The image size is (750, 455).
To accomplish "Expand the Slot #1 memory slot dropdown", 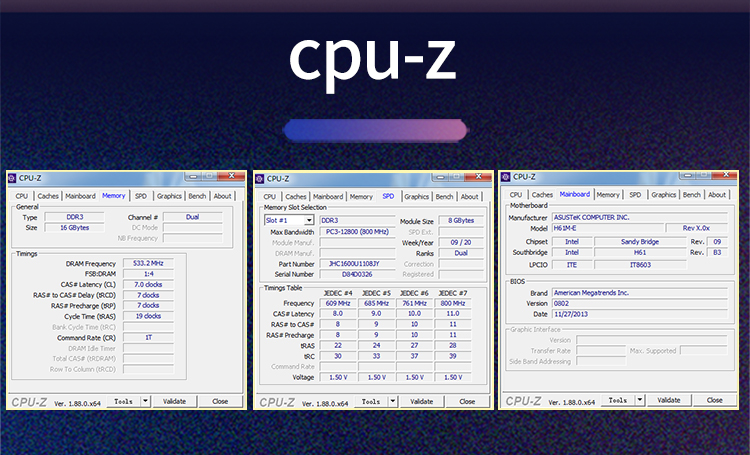I will pyautogui.click(x=309, y=220).
